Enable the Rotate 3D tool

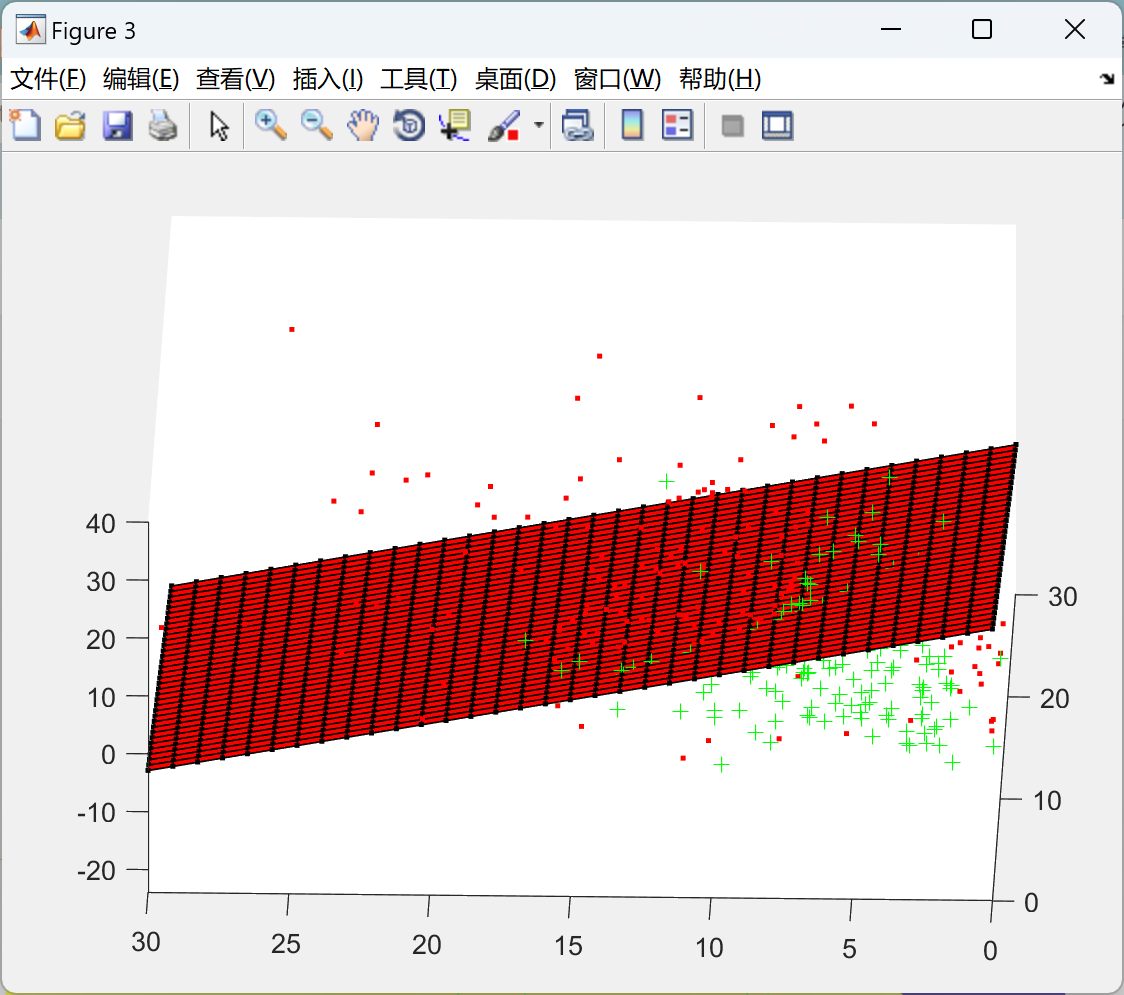(x=409, y=125)
